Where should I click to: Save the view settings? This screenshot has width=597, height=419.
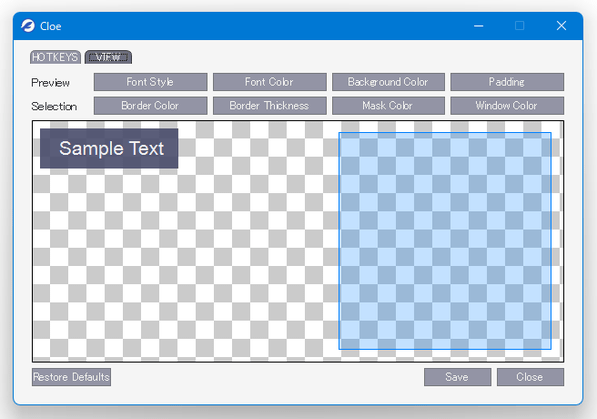point(458,377)
